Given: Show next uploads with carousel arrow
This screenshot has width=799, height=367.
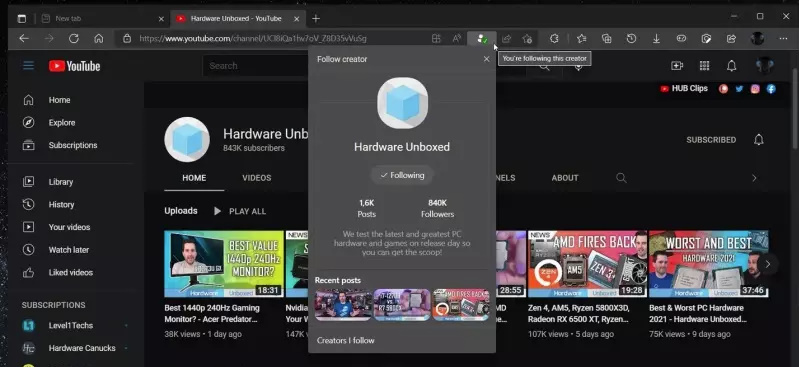Looking at the screenshot, I should tap(767, 264).
